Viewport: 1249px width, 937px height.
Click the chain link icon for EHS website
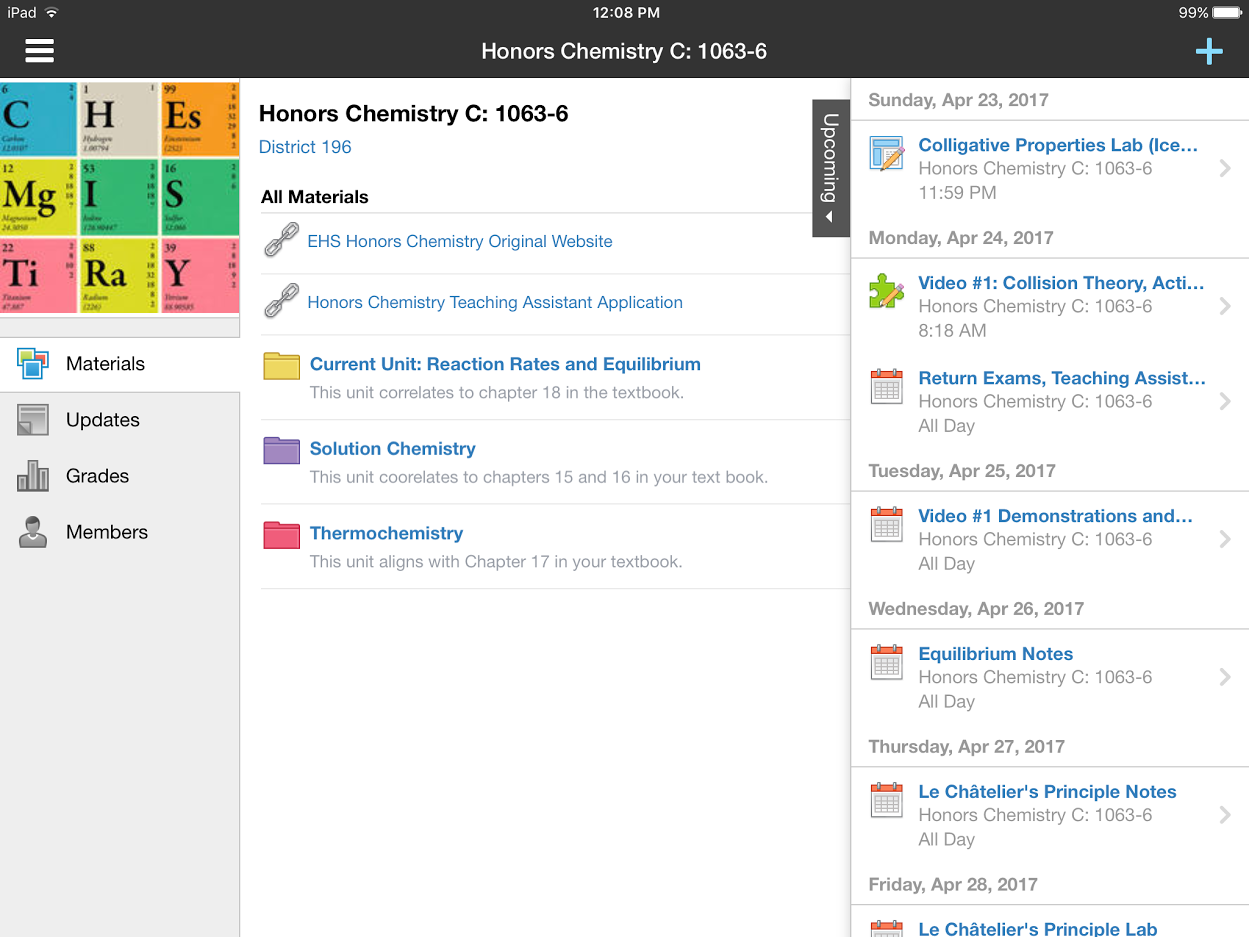281,241
